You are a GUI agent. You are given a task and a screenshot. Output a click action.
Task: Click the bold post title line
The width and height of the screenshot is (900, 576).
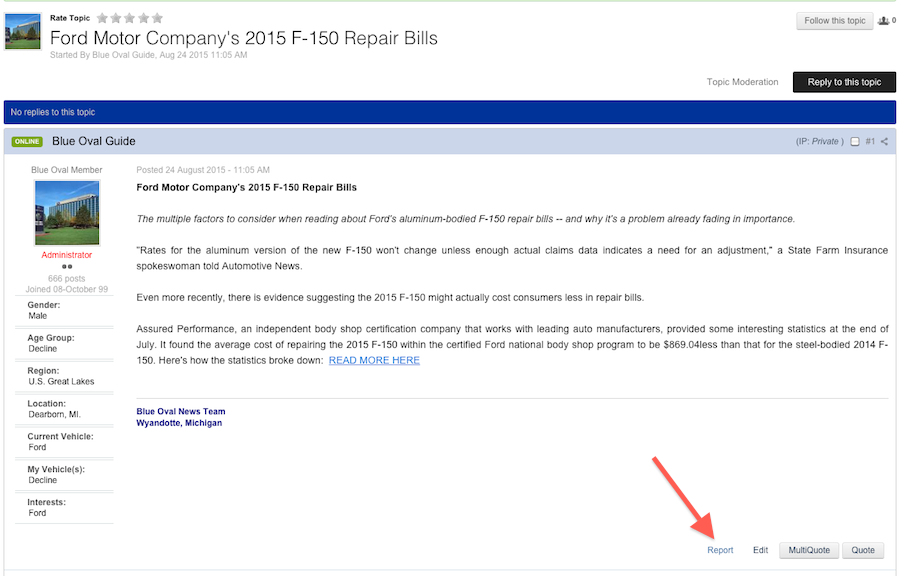[246, 188]
